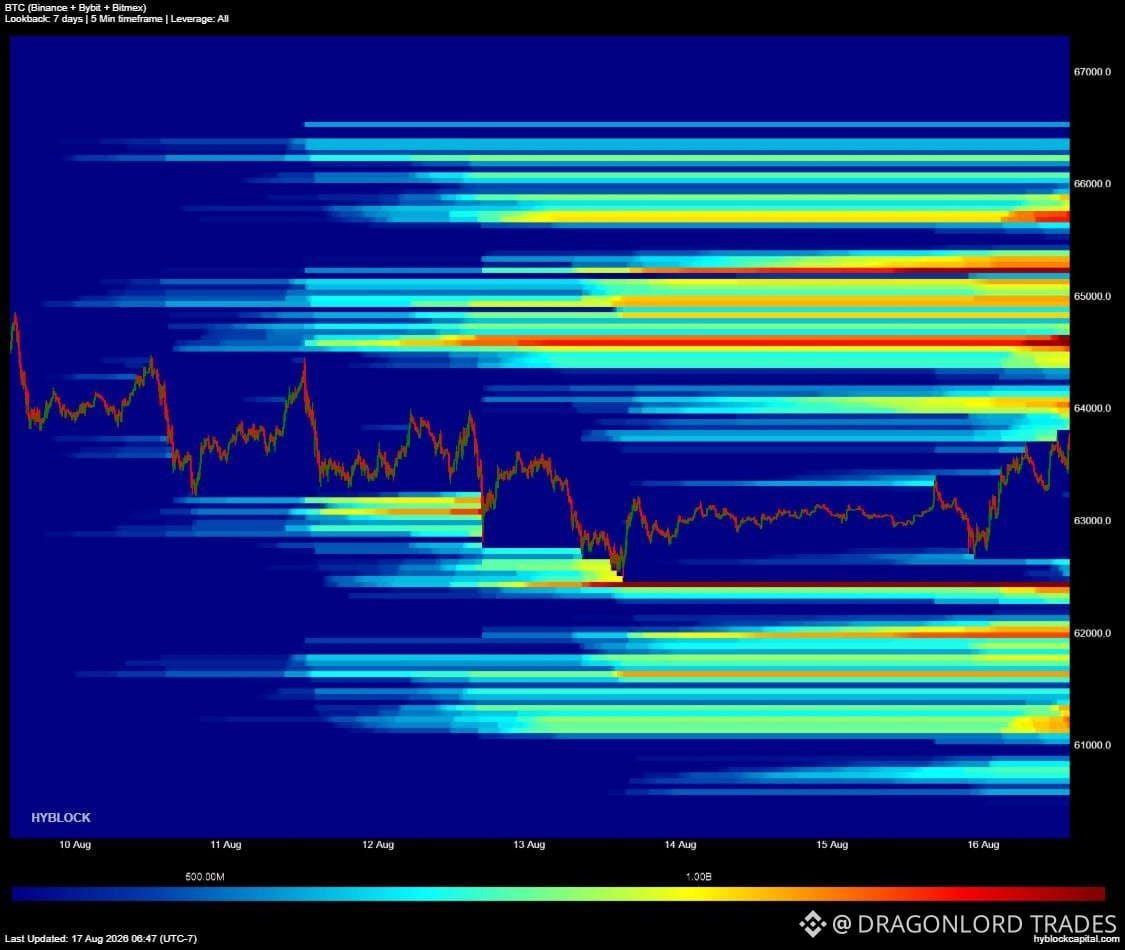Click the 67000.0 price axis label

pos(1092,72)
